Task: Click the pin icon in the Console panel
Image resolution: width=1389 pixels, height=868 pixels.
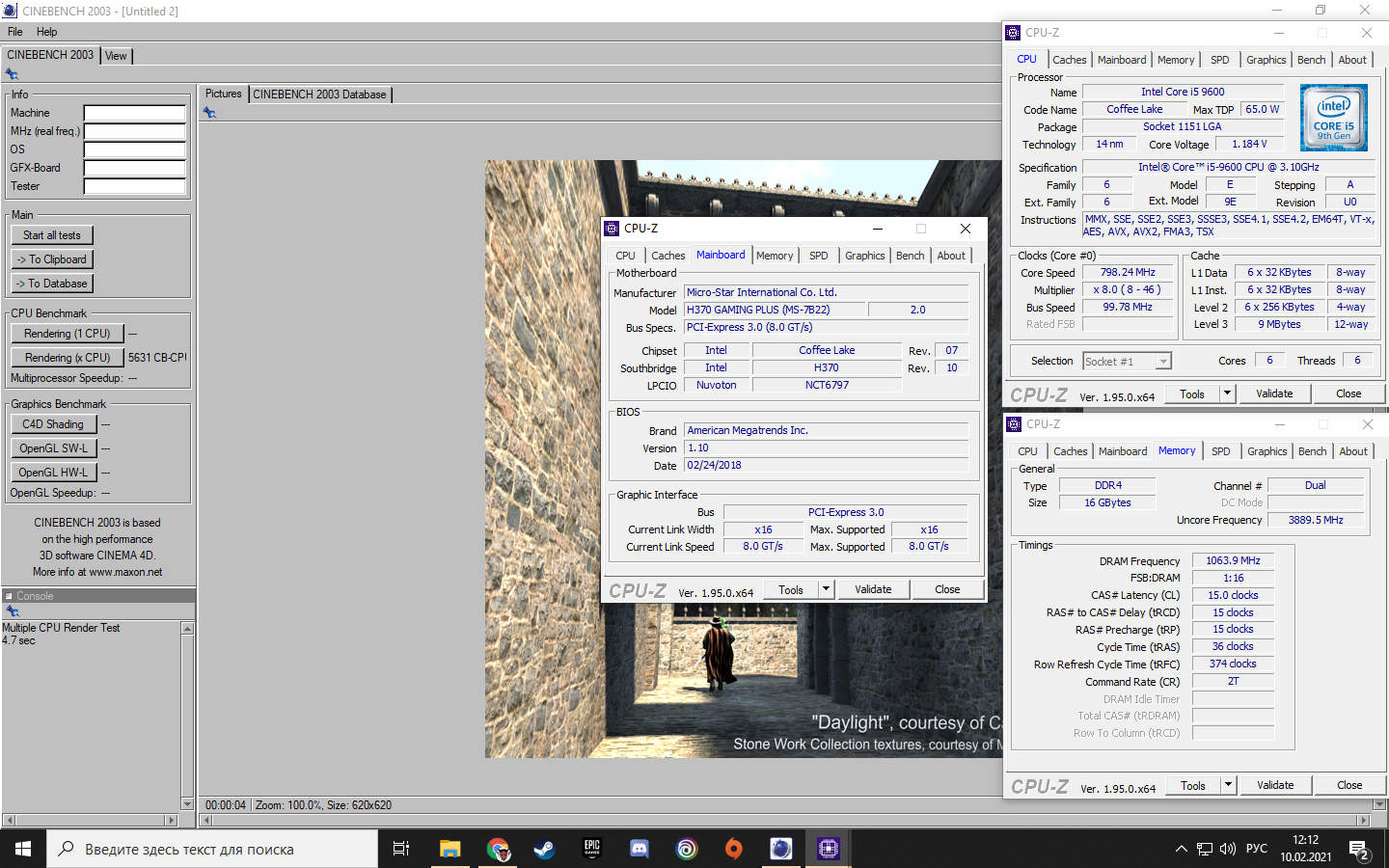Action: click(x=13, y=611)
